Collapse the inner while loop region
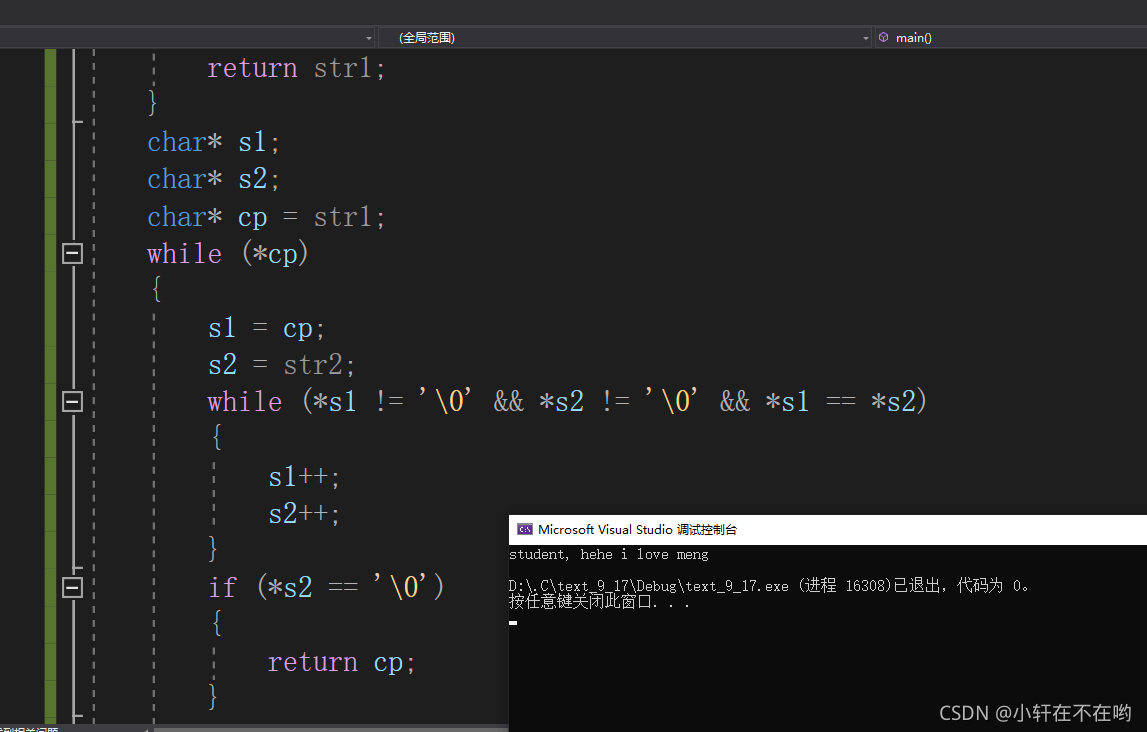Image resolution: width=1147 pixels, height=732 pixels. [x=72, y=401]
